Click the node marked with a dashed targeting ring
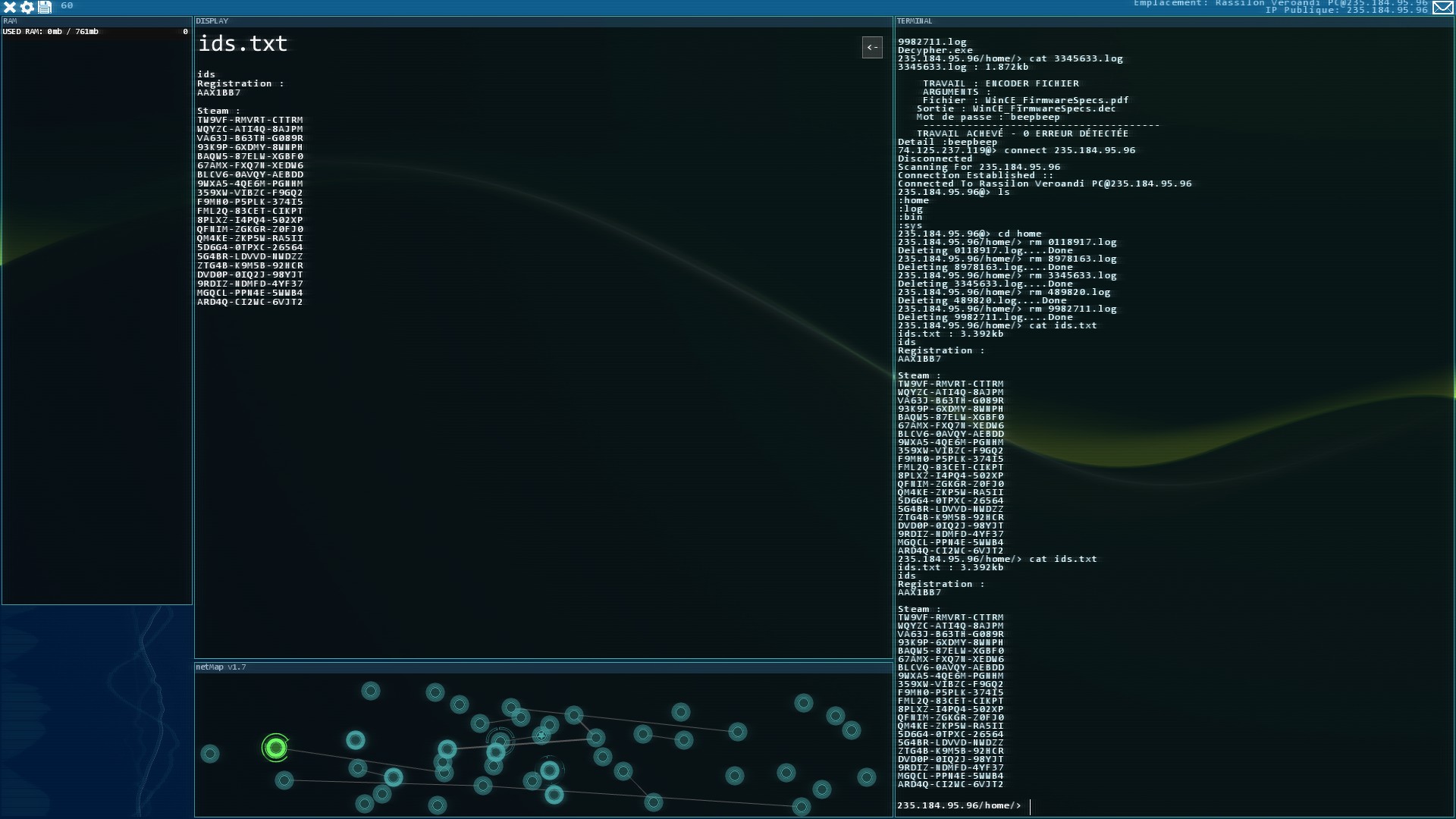Image resolution: width=1456 pixels, height=819 pixels. 500,740
